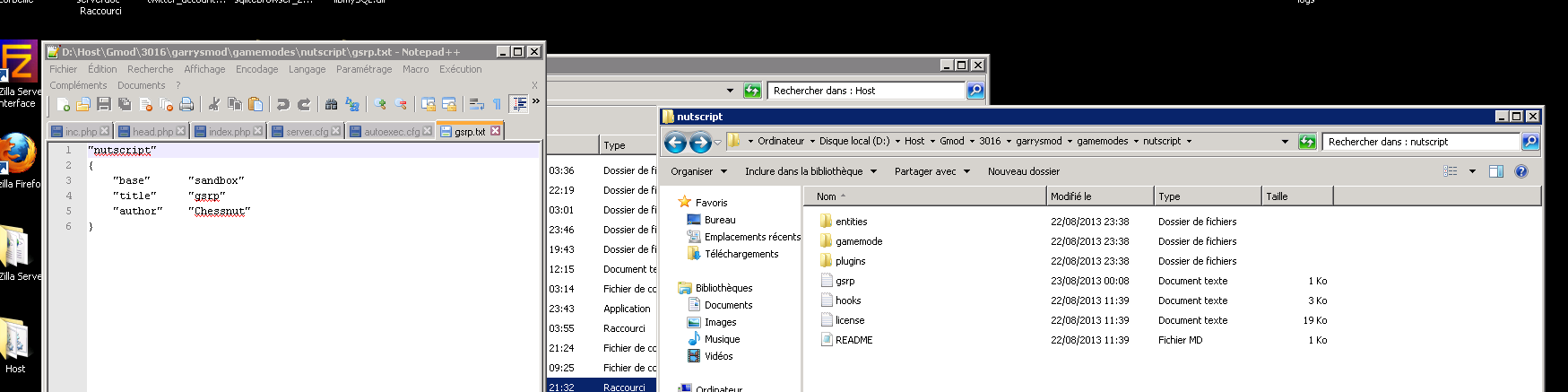This screenshot has height=392, width=1568.
Task: Click the Close document icon in Notepad++ toolbar
Action: 145,105
